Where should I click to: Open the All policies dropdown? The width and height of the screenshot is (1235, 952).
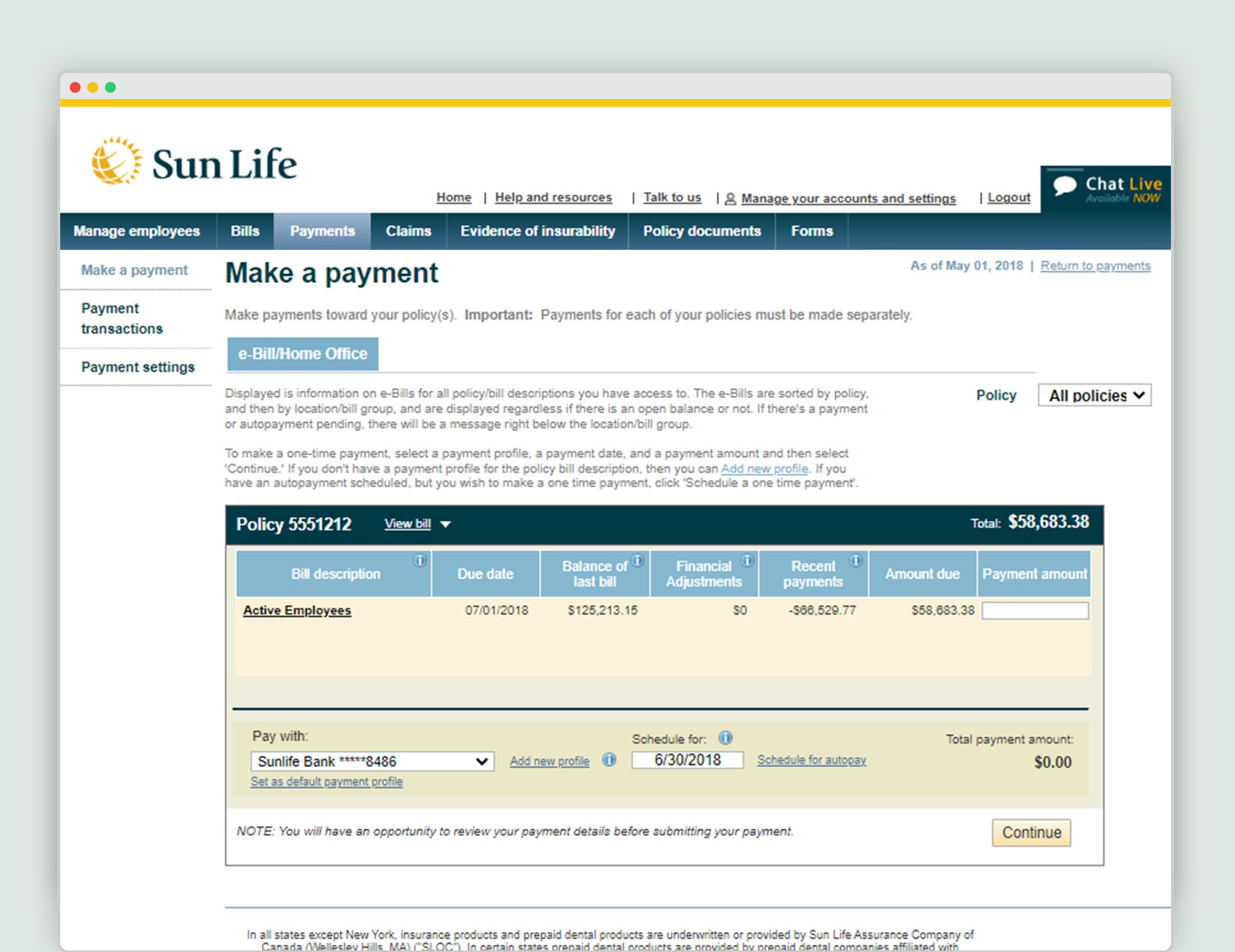click(x=1094, y=395)
